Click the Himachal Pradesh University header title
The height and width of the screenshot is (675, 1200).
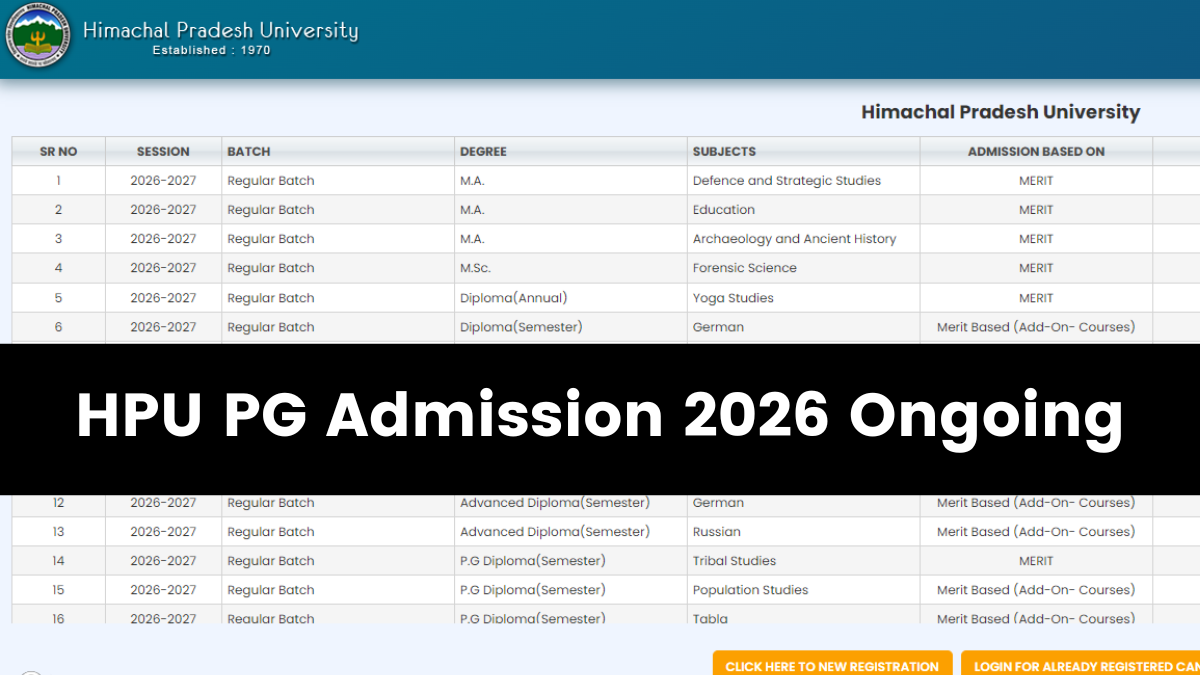click(220, 30)
